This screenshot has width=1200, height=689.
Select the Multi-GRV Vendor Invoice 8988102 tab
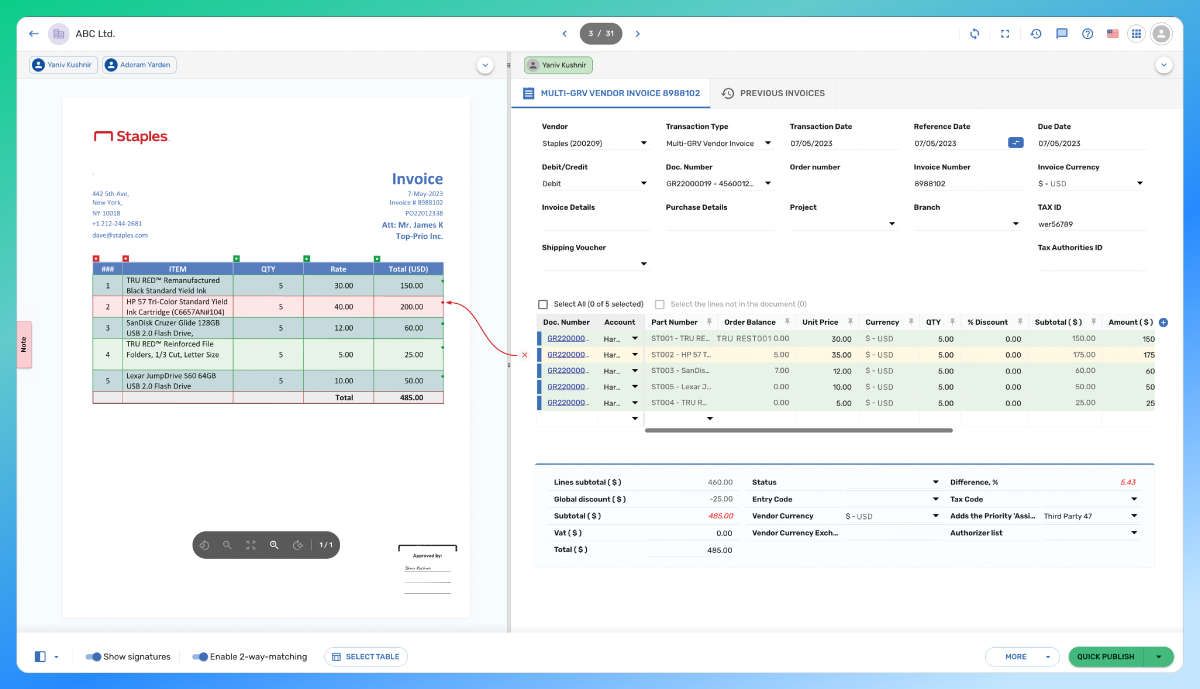click(611, 93)
